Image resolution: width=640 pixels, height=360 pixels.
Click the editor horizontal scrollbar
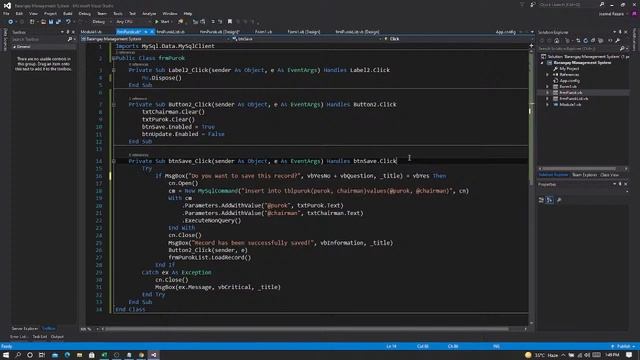(x=307, y=329)
